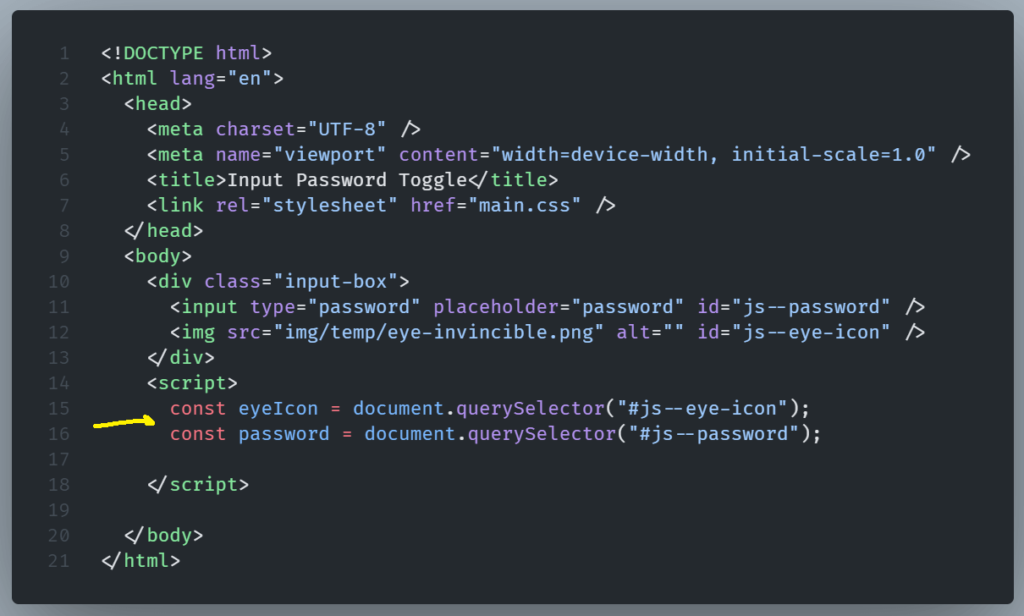Screen dimensions: 1024x616
Task: Click the password constant name on line 16
Action: click(283, 434)
